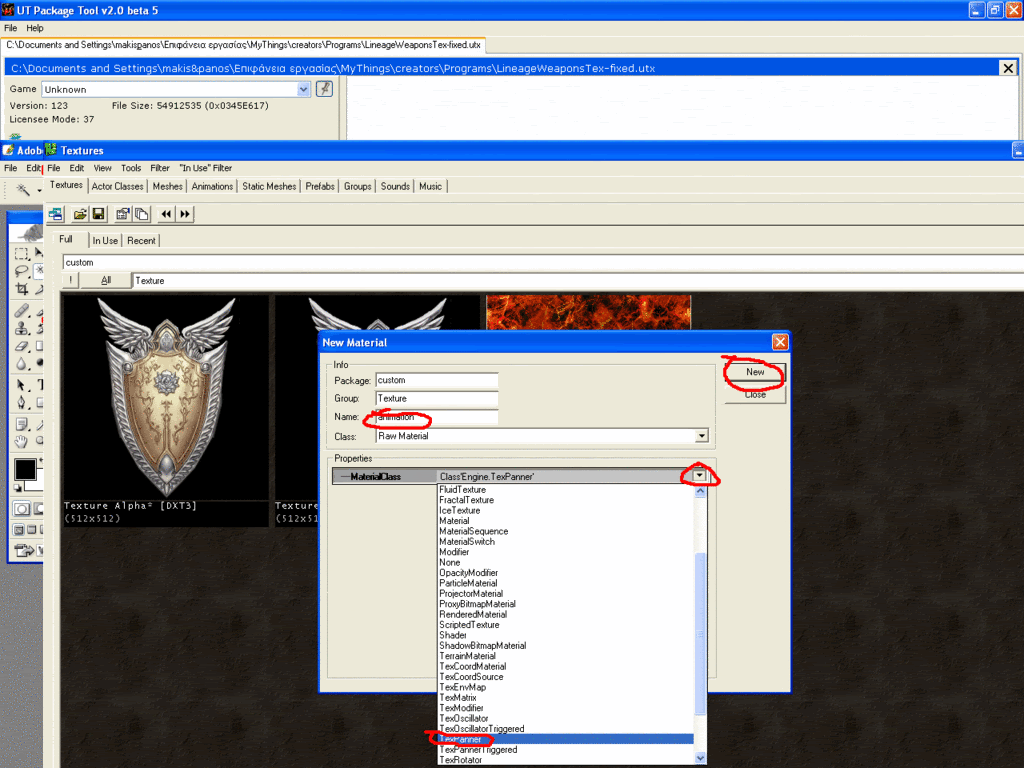
Task: Expand the Game dropdown showing Unknown
Action: [304, 89]
